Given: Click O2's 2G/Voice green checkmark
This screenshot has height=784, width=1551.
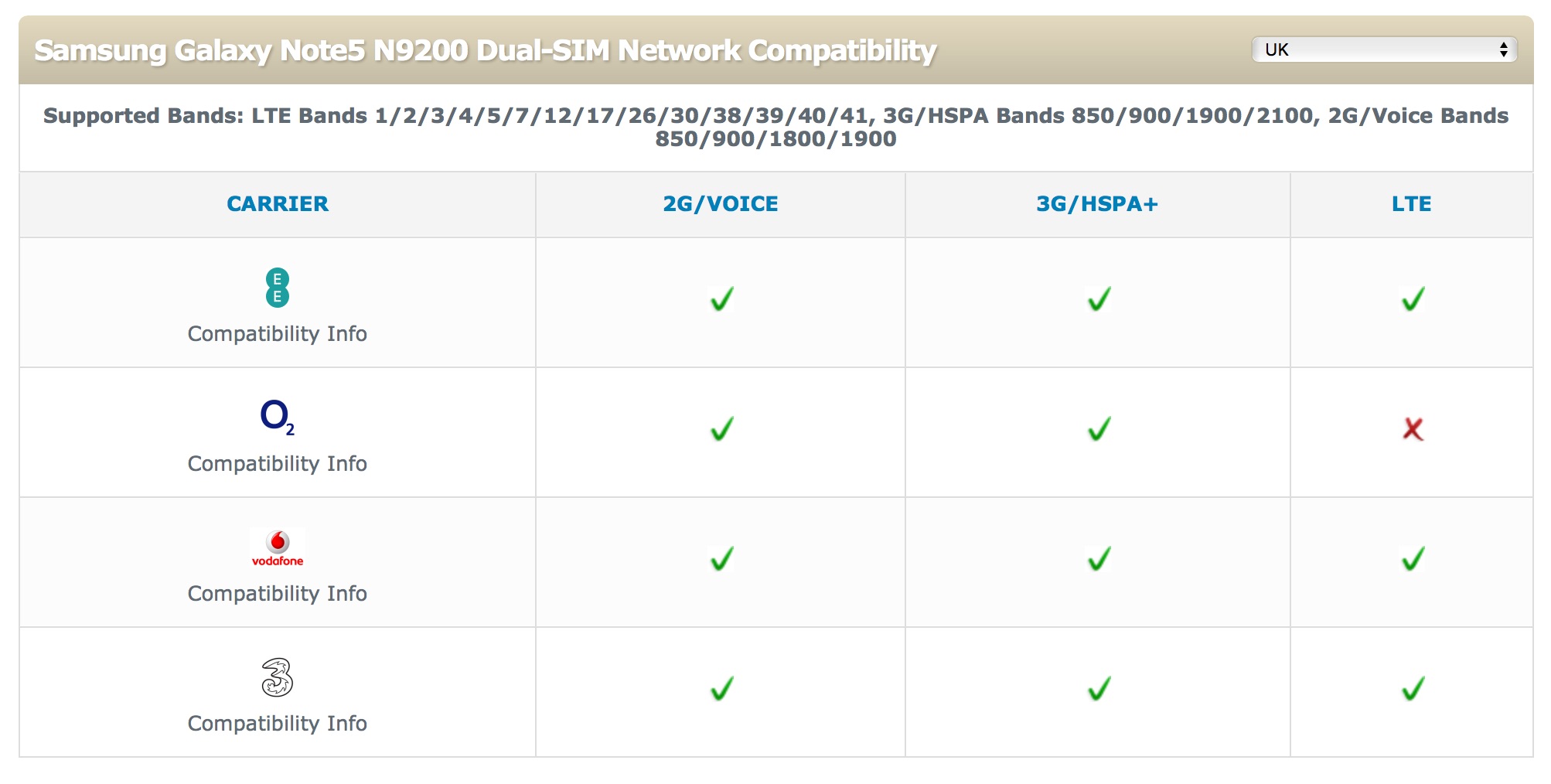Looking at the screenshot, I should point(721,429).
